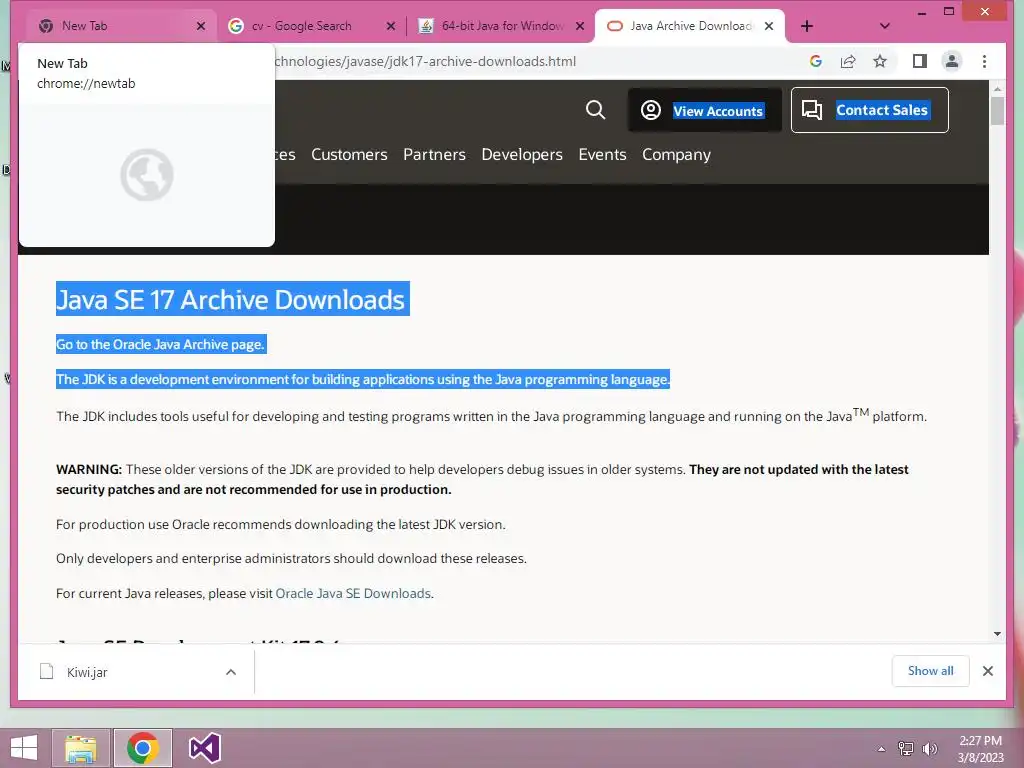Click the scrollbar down arrow
The image size is (1024, 768).
pos(997,633)
